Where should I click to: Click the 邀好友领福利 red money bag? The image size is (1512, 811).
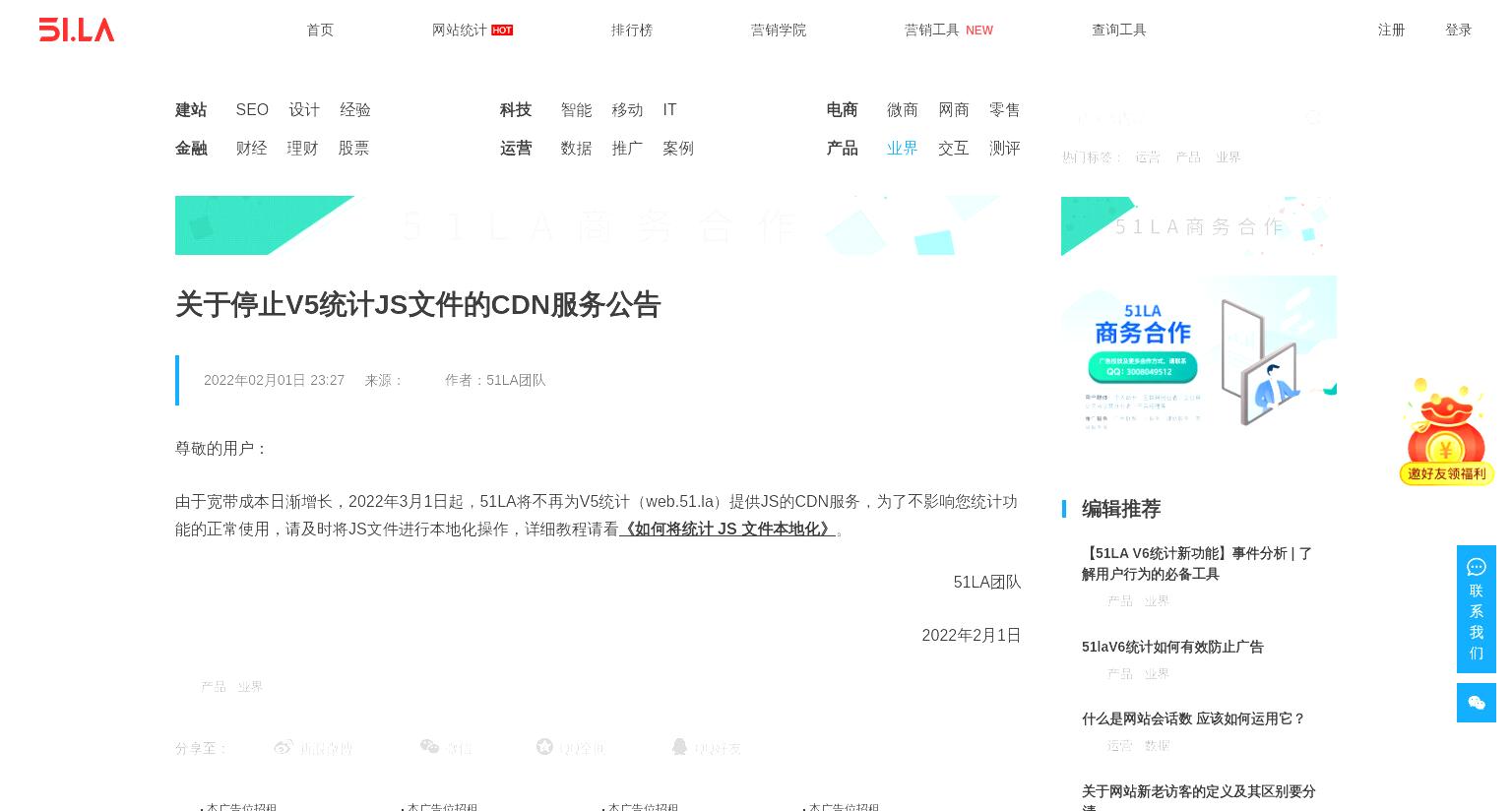pos(1446,431)
